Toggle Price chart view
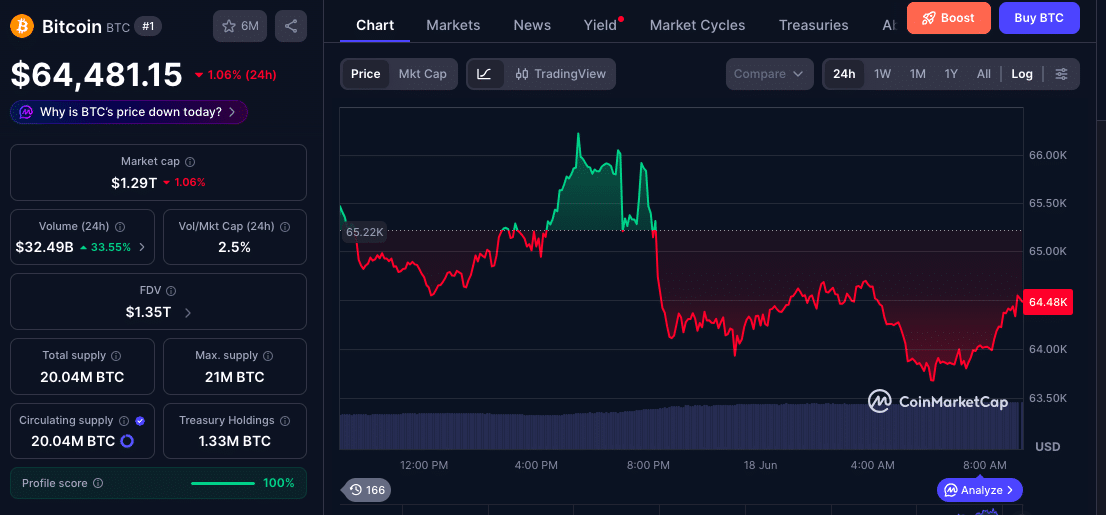The height and width of the screenshot is (515, 1106). (x=365, y=74)
